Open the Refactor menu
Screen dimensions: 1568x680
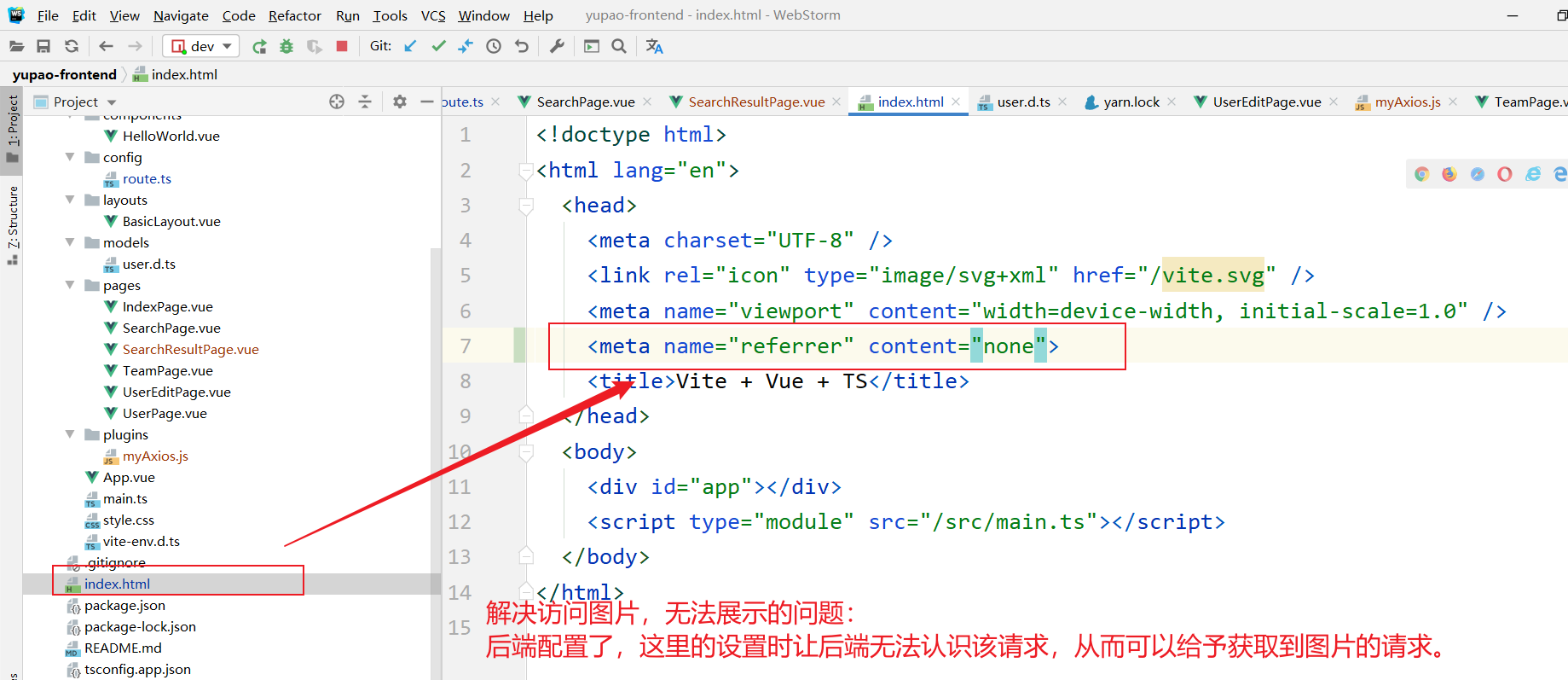coord(295,15)
